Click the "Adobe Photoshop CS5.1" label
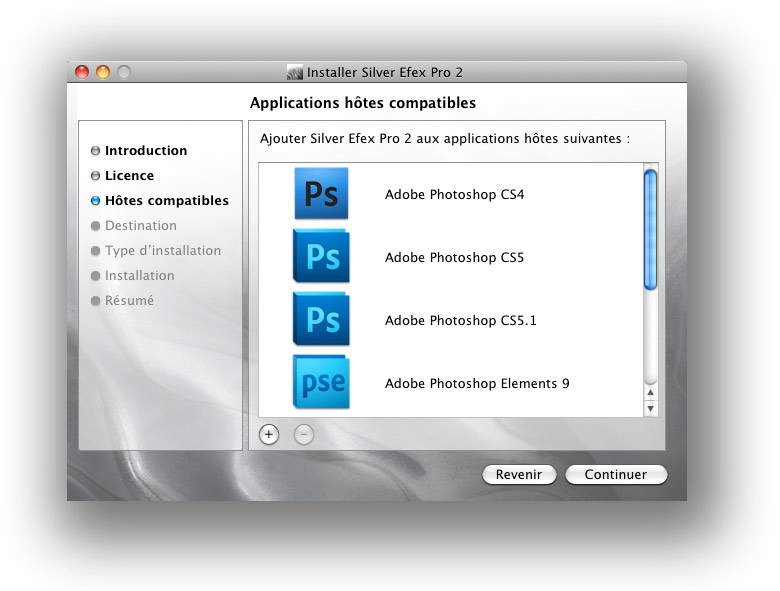This screenshot has width=780, height=591. coord(461,320)
